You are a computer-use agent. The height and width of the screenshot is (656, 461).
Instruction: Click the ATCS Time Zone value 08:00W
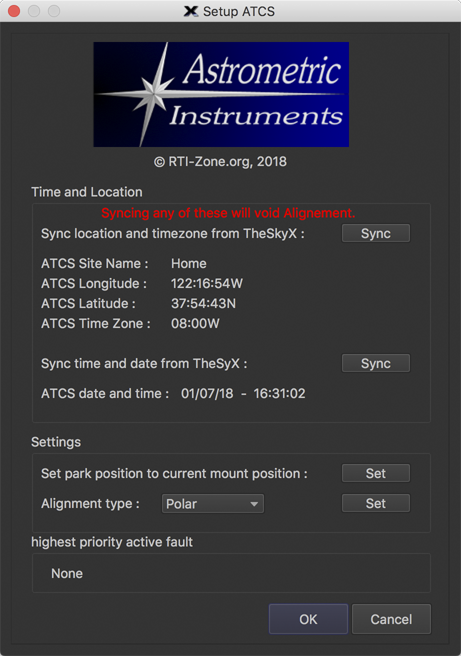(x=195, y=323)
